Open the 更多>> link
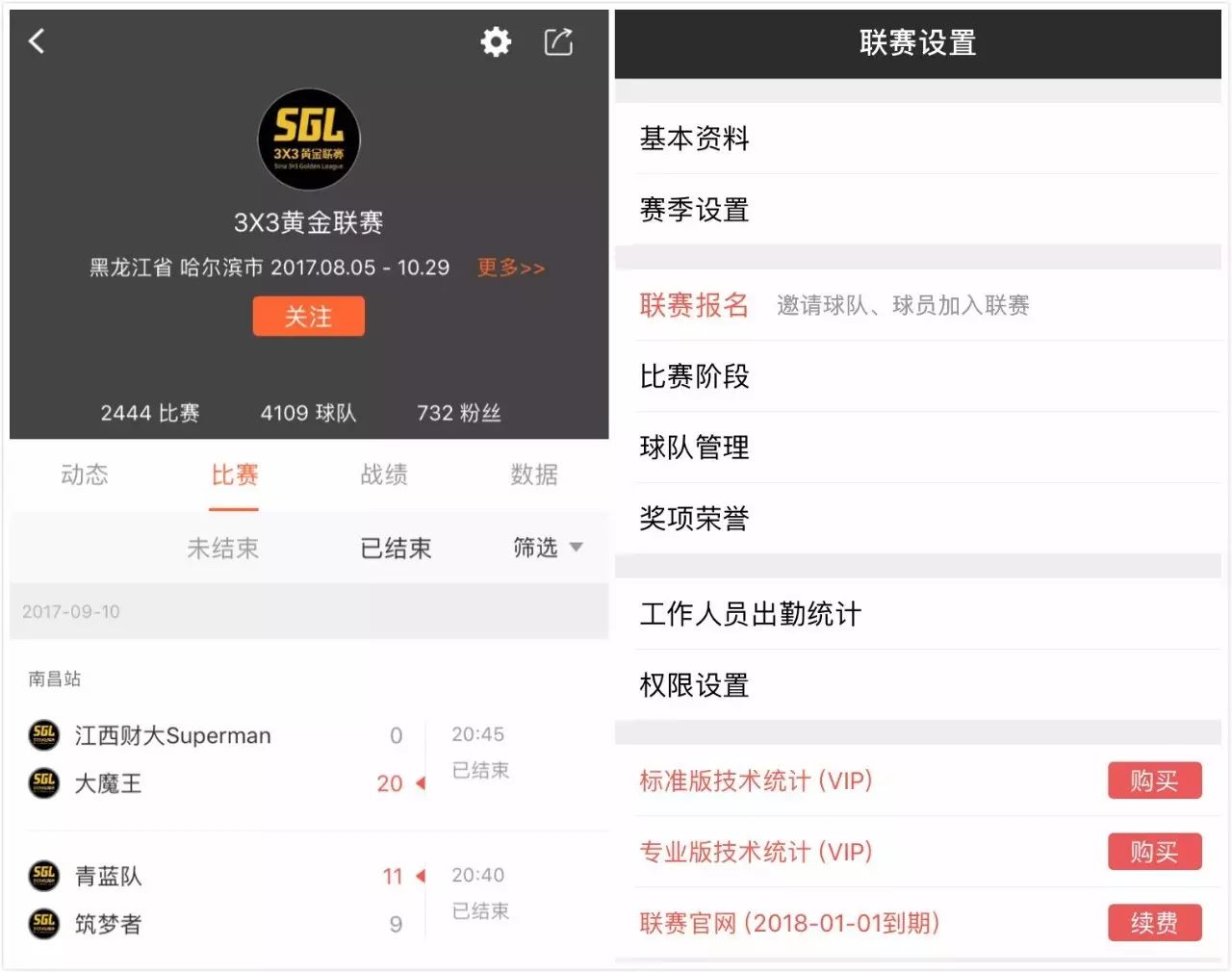Screen dimensions: 1232x972 [511, 267]
